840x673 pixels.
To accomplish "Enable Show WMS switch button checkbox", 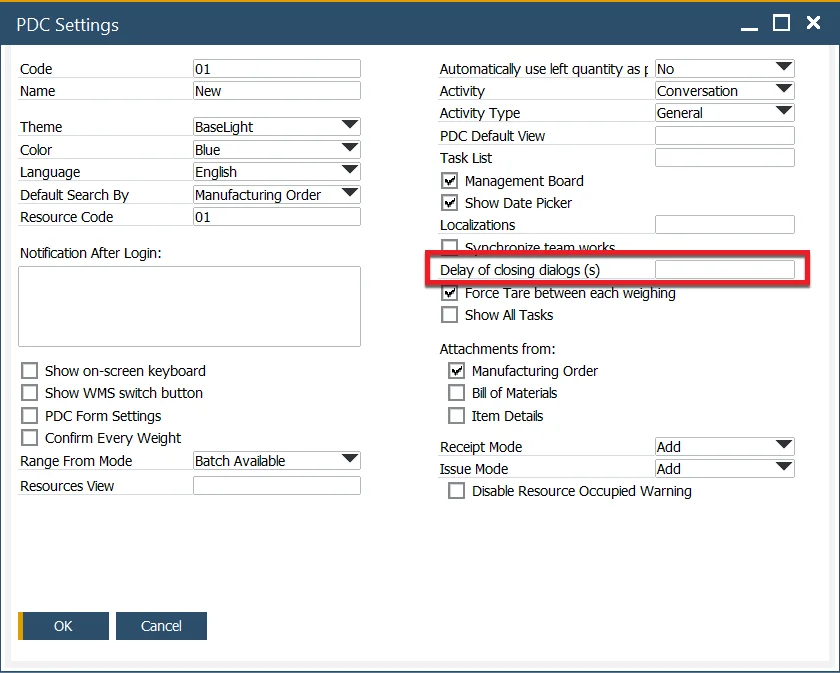I will [29, 393].
